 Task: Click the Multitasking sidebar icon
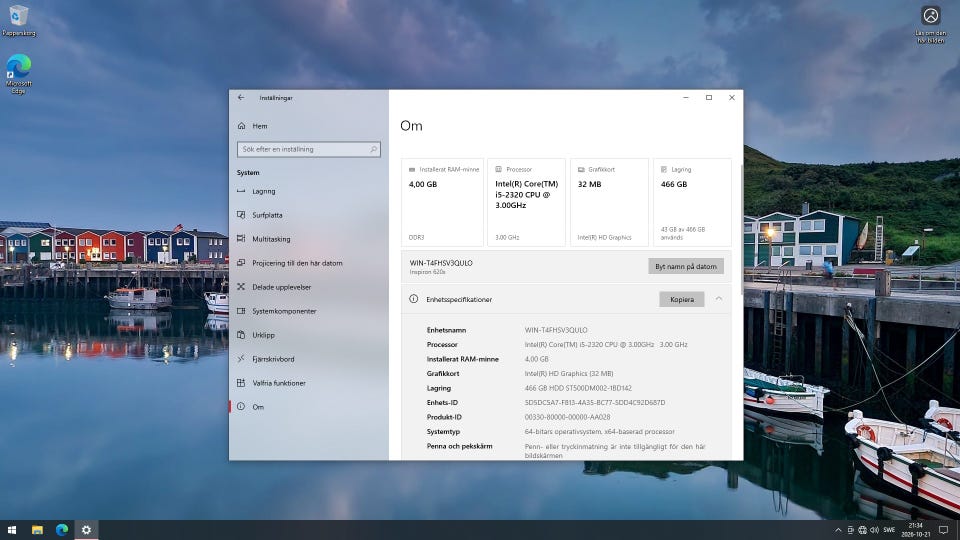point(241,239)
